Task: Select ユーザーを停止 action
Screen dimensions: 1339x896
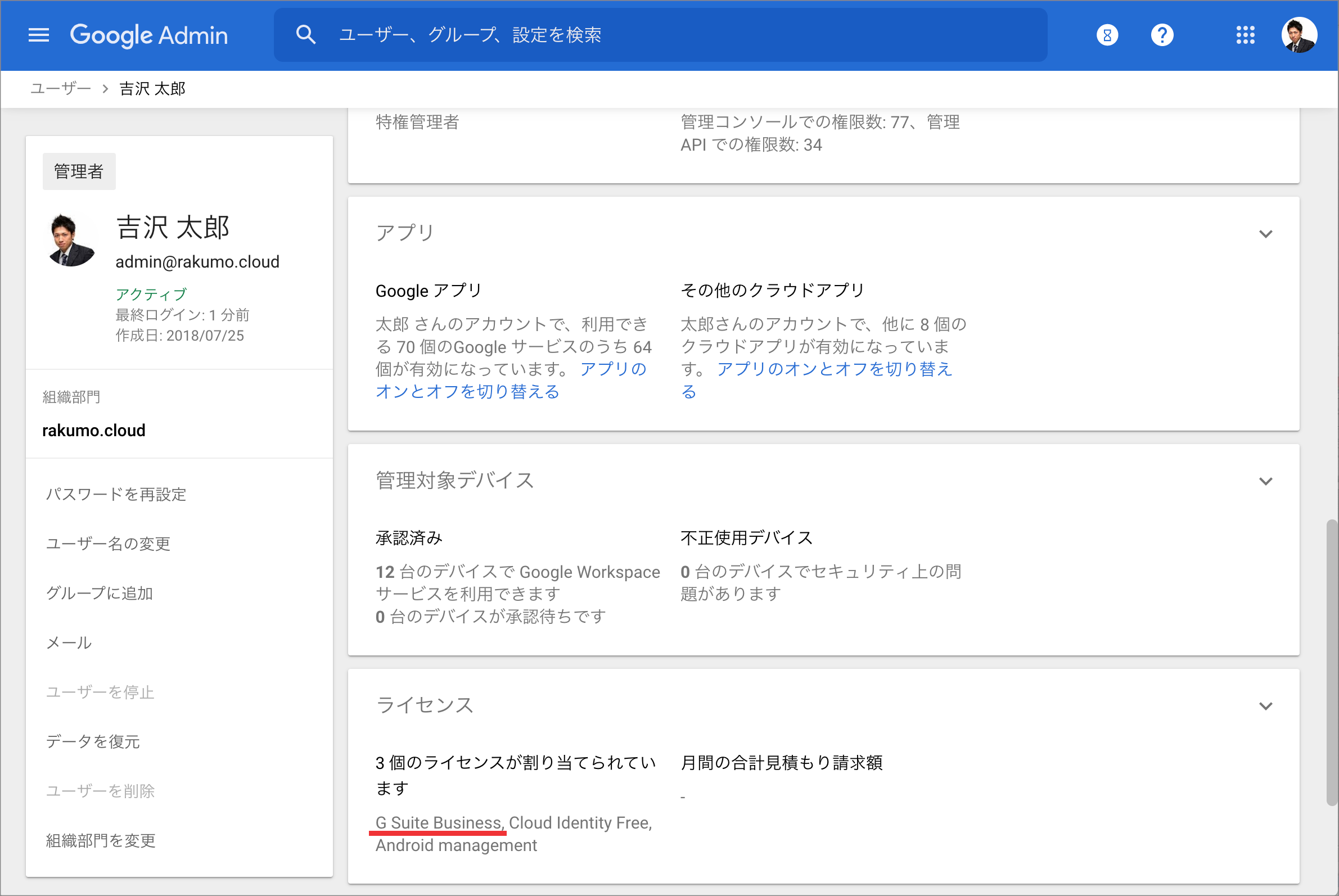Action: [100, 693]
